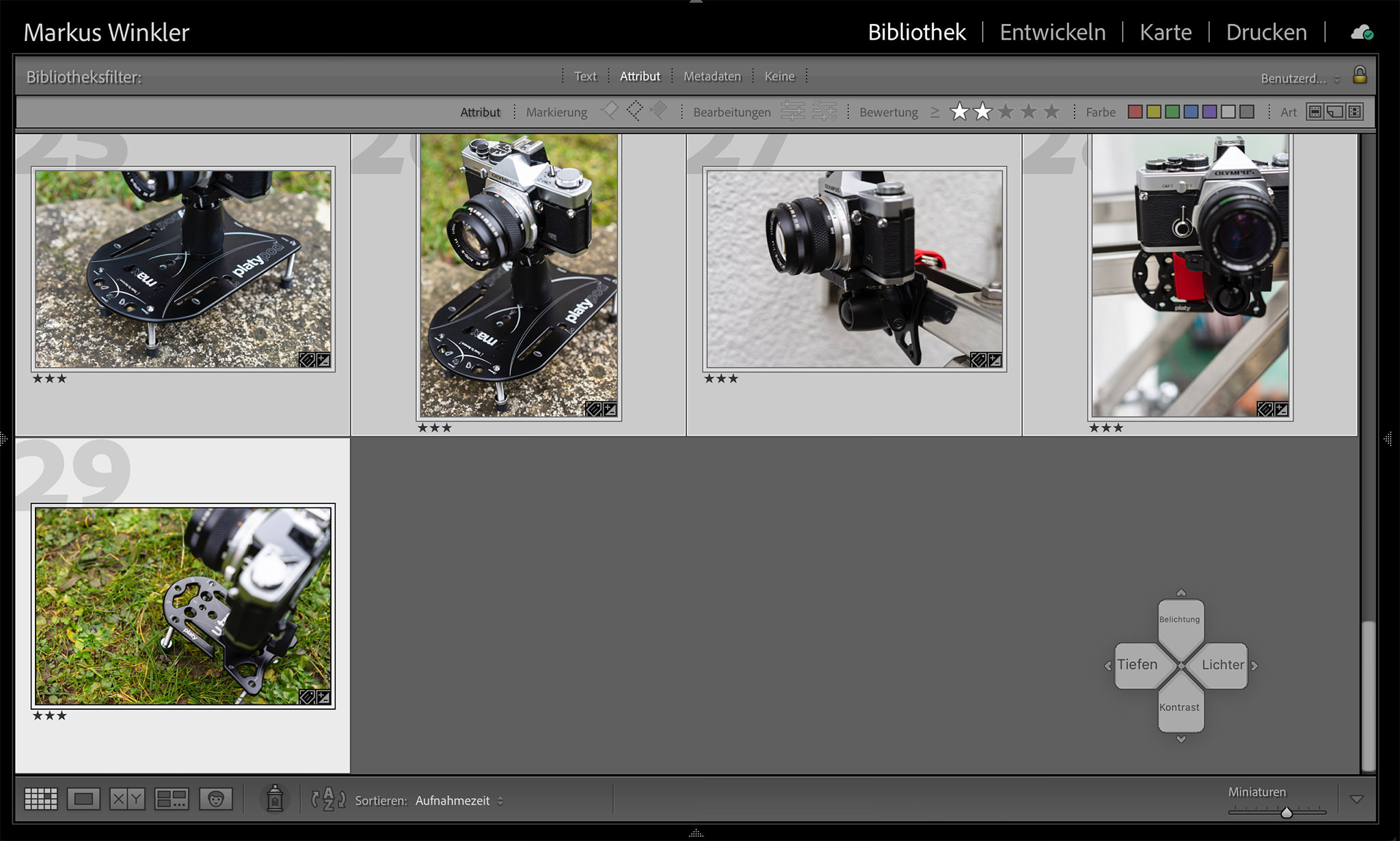
Task: Click arrow below Kontrast button
Action: pos(1181,739)
